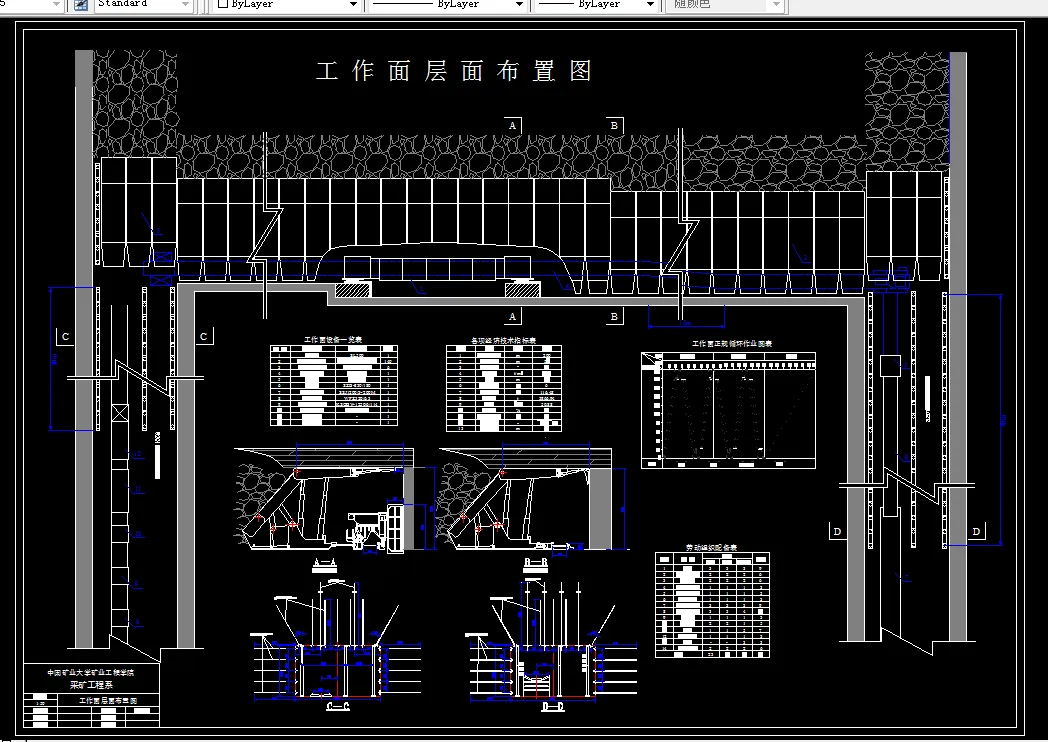Expand the leftmost layer control list
The height and width of the screenshot is (742, 1048).
coord(58,5)
